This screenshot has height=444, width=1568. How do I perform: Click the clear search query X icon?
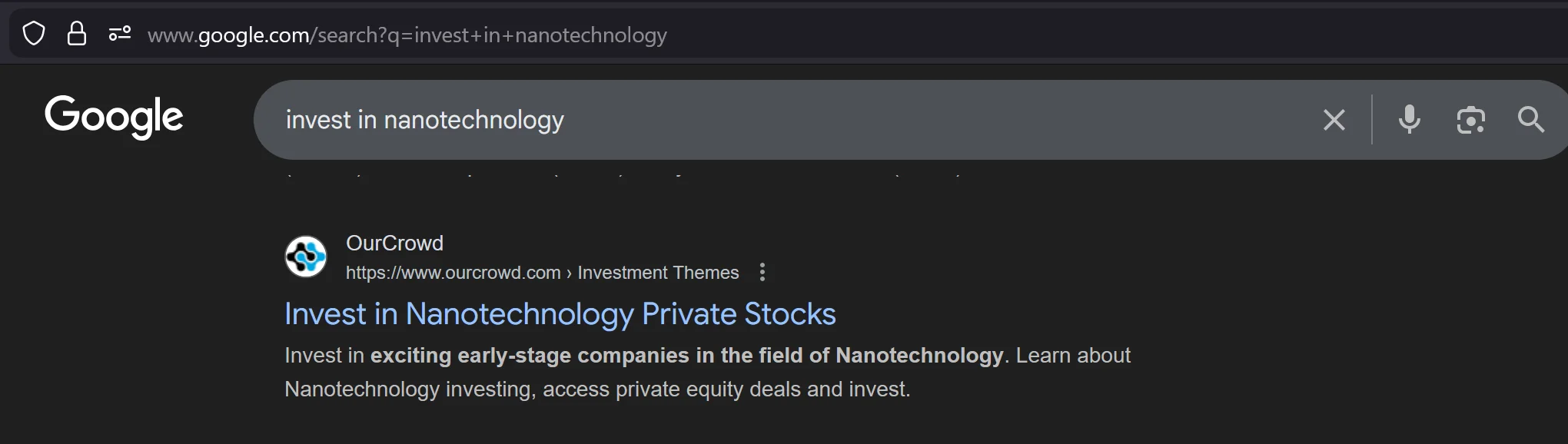(x=1334, y=120)
